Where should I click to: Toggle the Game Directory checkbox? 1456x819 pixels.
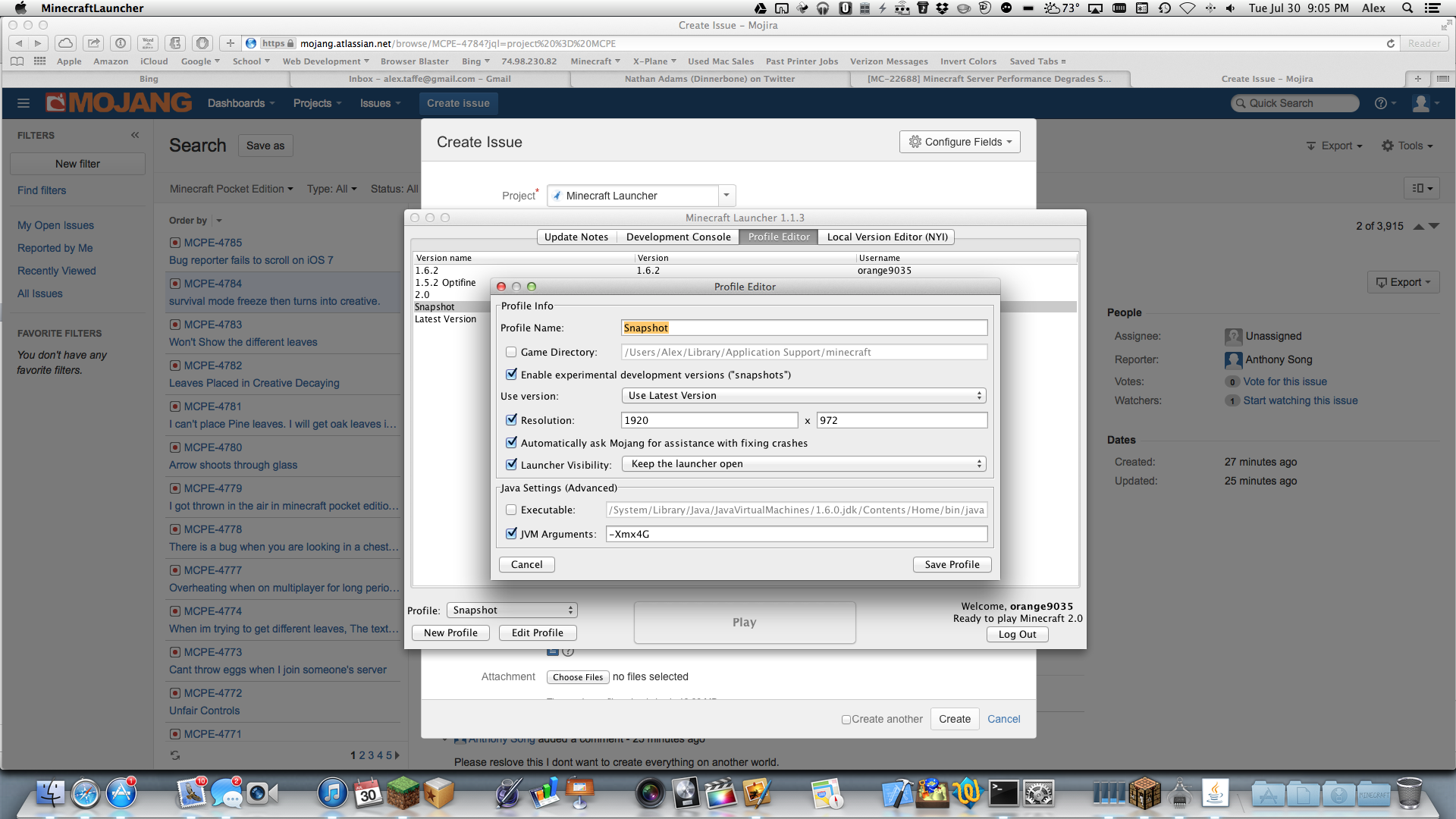(512, 352)
